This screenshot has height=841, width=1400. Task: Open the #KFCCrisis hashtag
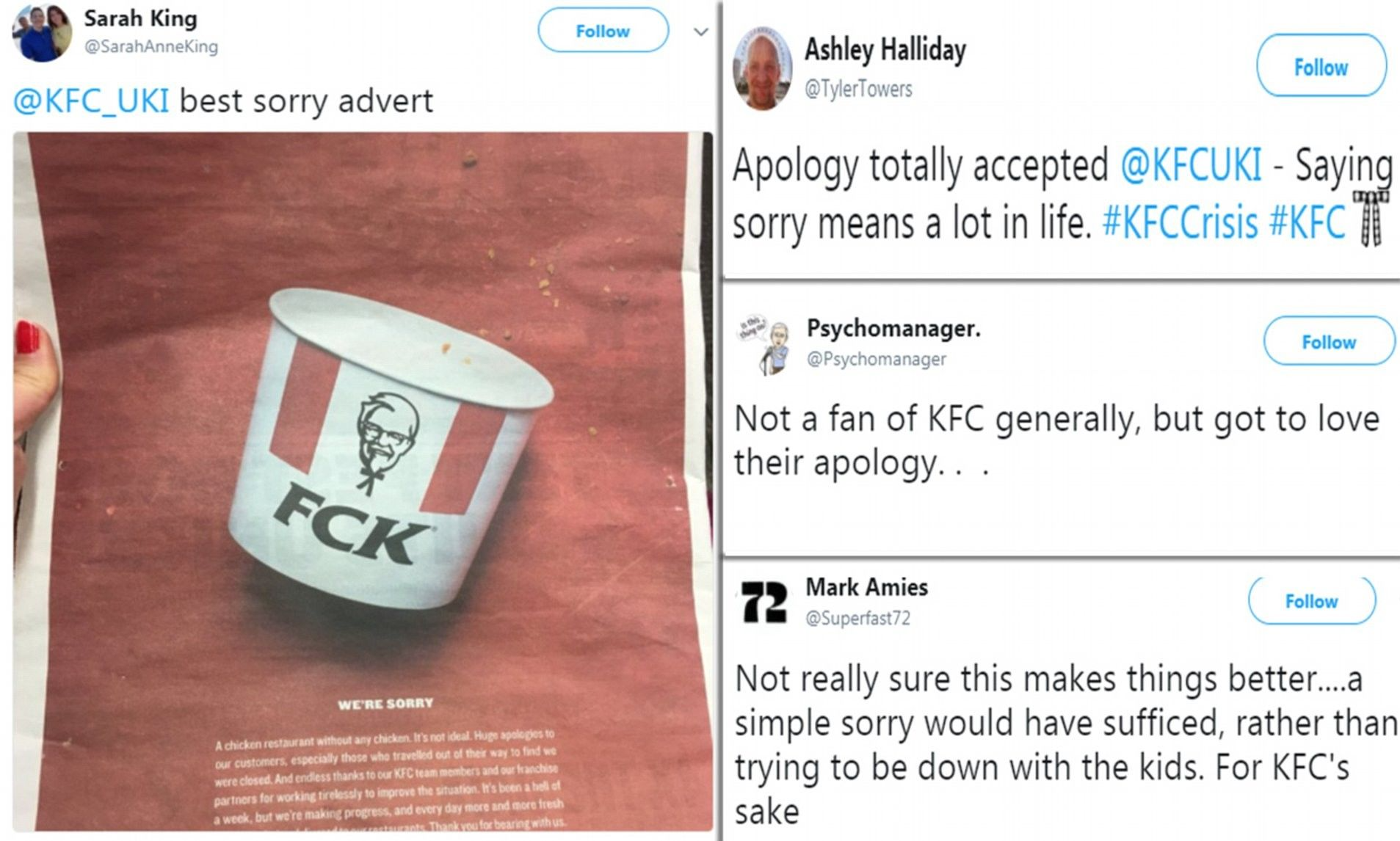1180,222
